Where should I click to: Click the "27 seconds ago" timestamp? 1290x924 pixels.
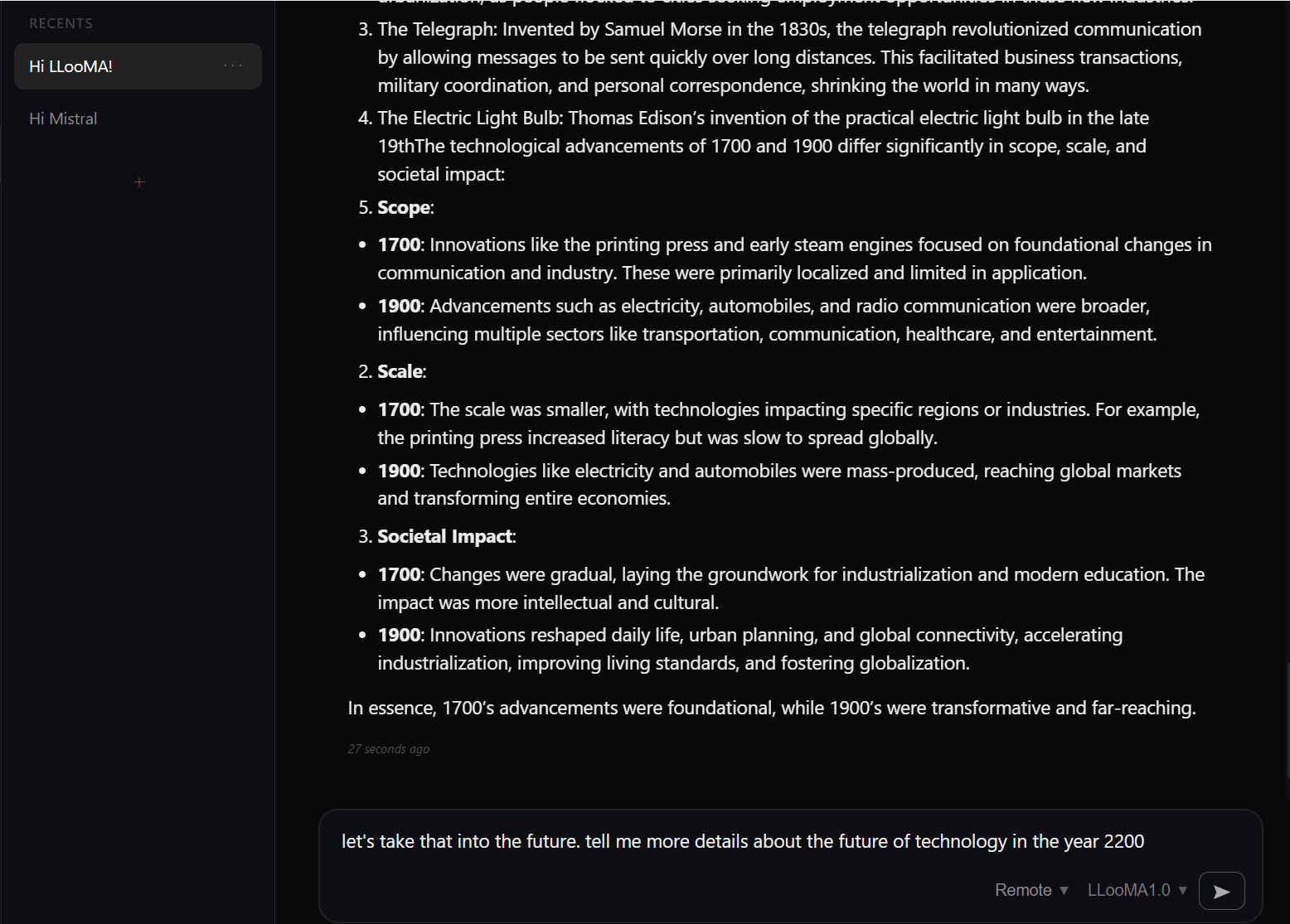pyautogui.click(x=388, y=749)
